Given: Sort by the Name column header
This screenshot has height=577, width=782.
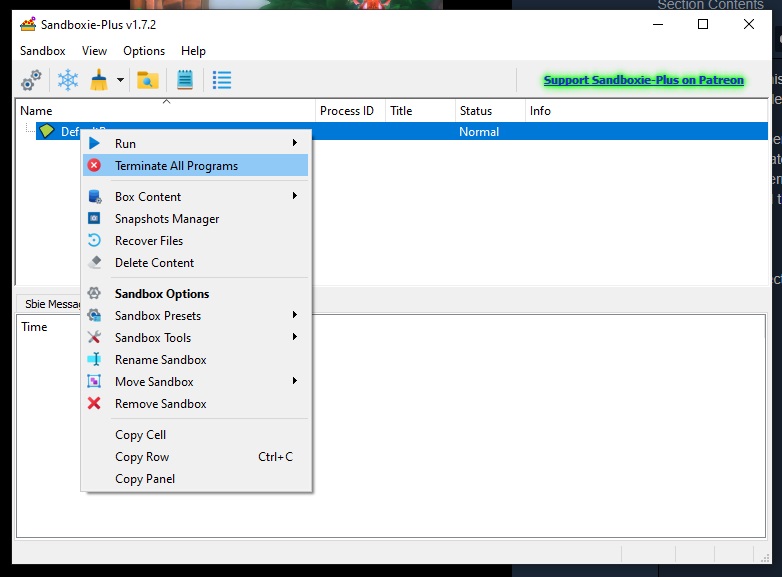Looking at the screenshot, I should (x=166, y=111).
